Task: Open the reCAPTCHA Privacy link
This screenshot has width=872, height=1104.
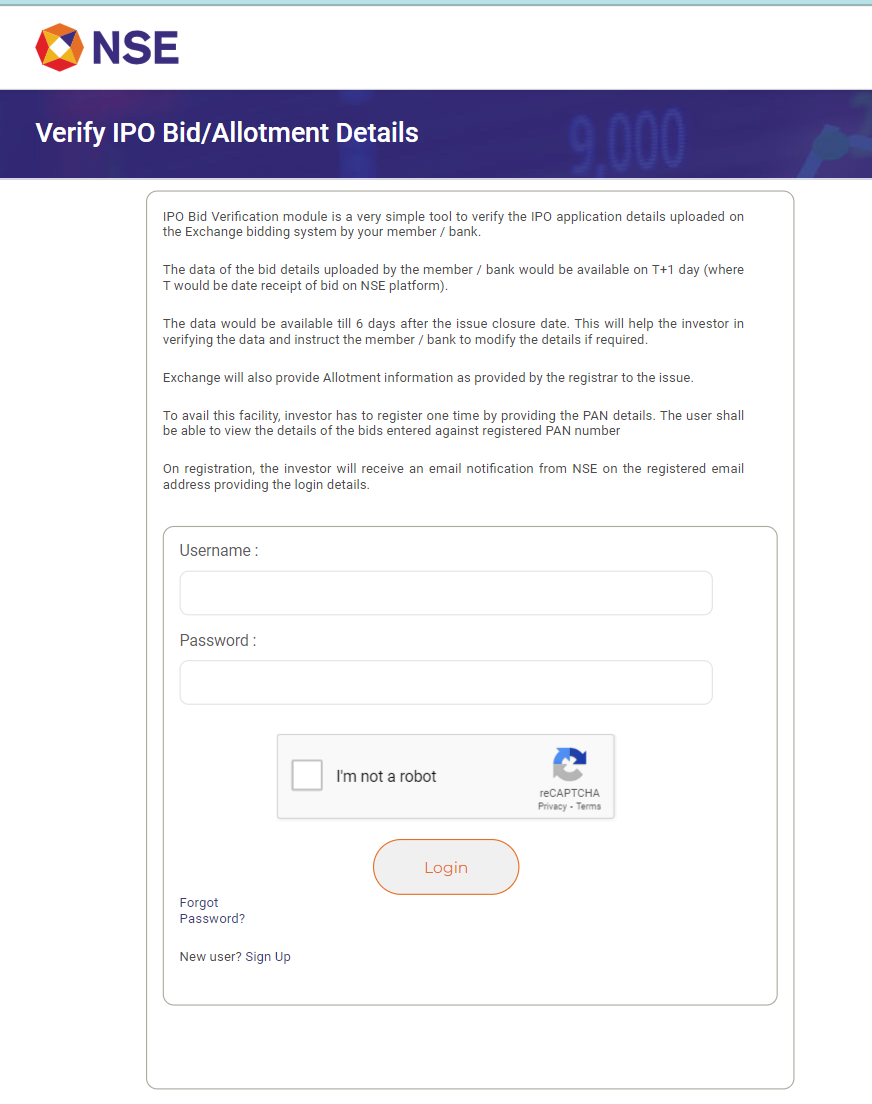Action: (x=552, y=806)
